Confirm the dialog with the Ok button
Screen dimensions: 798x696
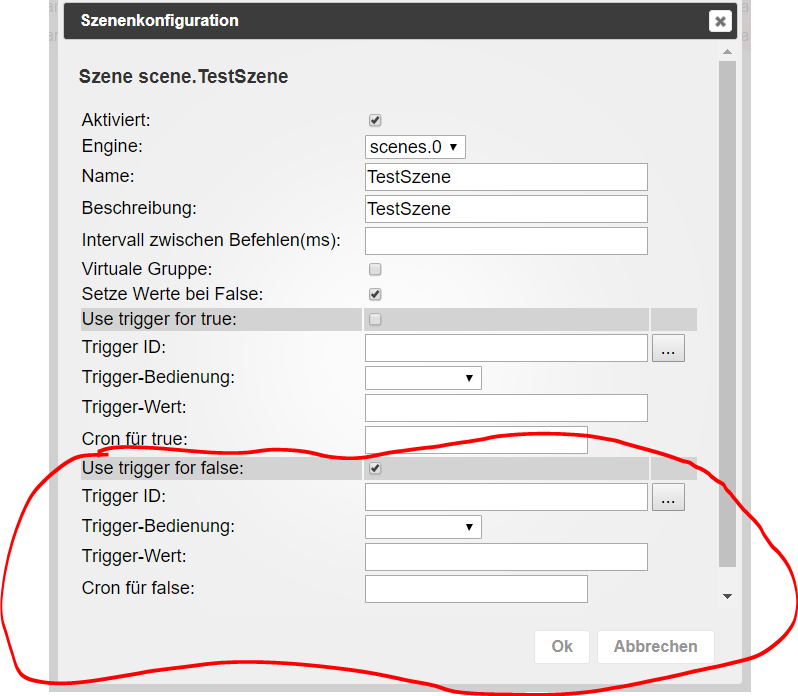click(562, 647)
